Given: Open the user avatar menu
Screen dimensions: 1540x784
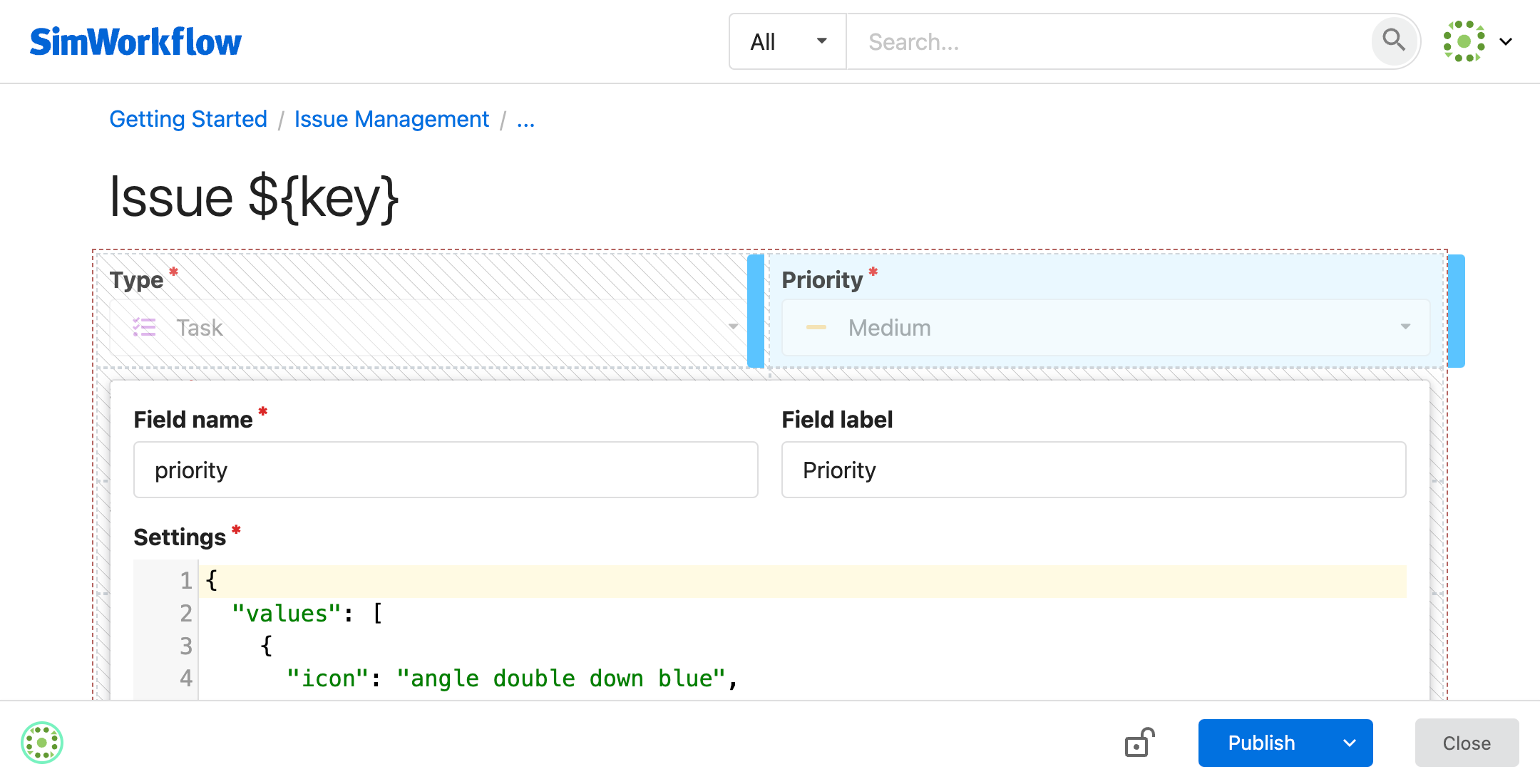Looking at the screenshot, I should pyautogui.click(x=1464, y=41).
